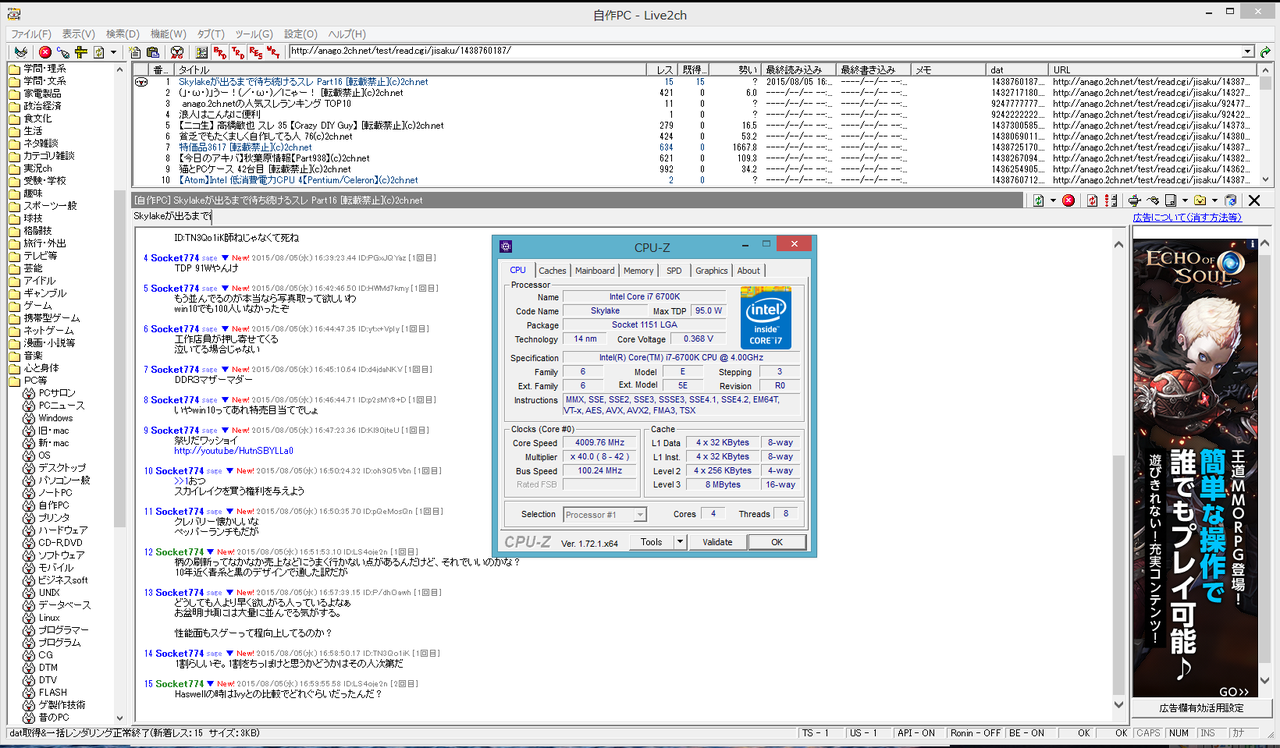Close the thread with the black X icon
The image size is (1280, 748).
[1253, 200]
